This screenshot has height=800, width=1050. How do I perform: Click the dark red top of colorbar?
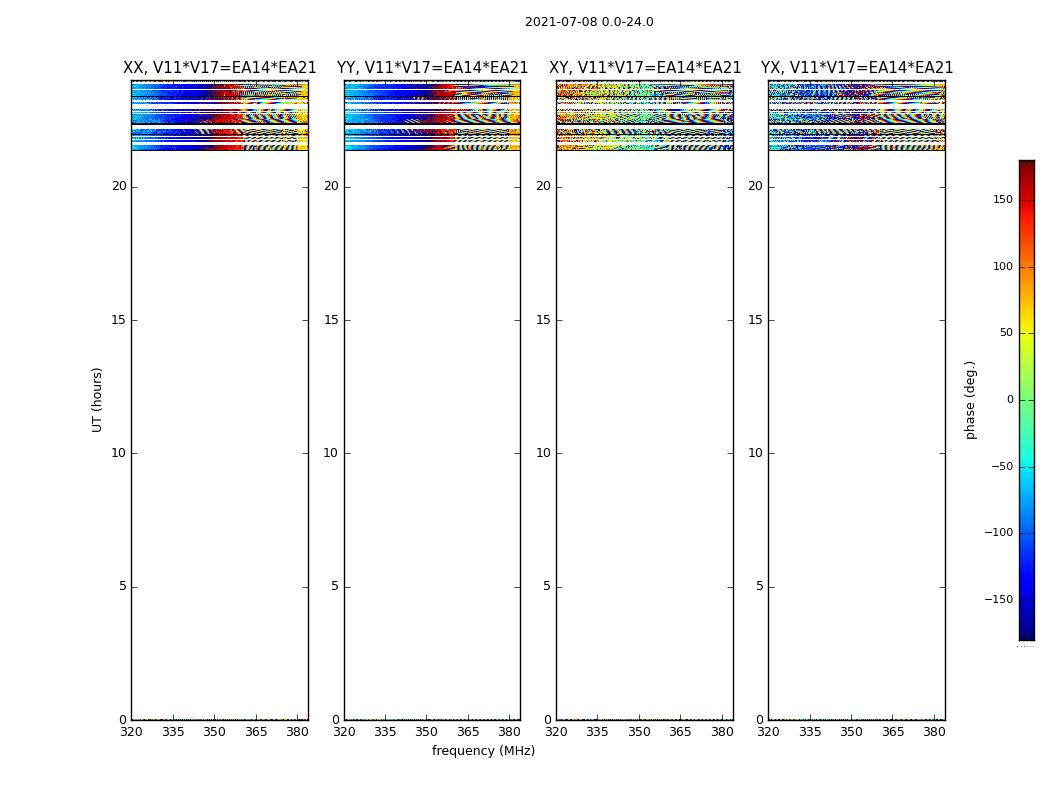[1026, 167]
